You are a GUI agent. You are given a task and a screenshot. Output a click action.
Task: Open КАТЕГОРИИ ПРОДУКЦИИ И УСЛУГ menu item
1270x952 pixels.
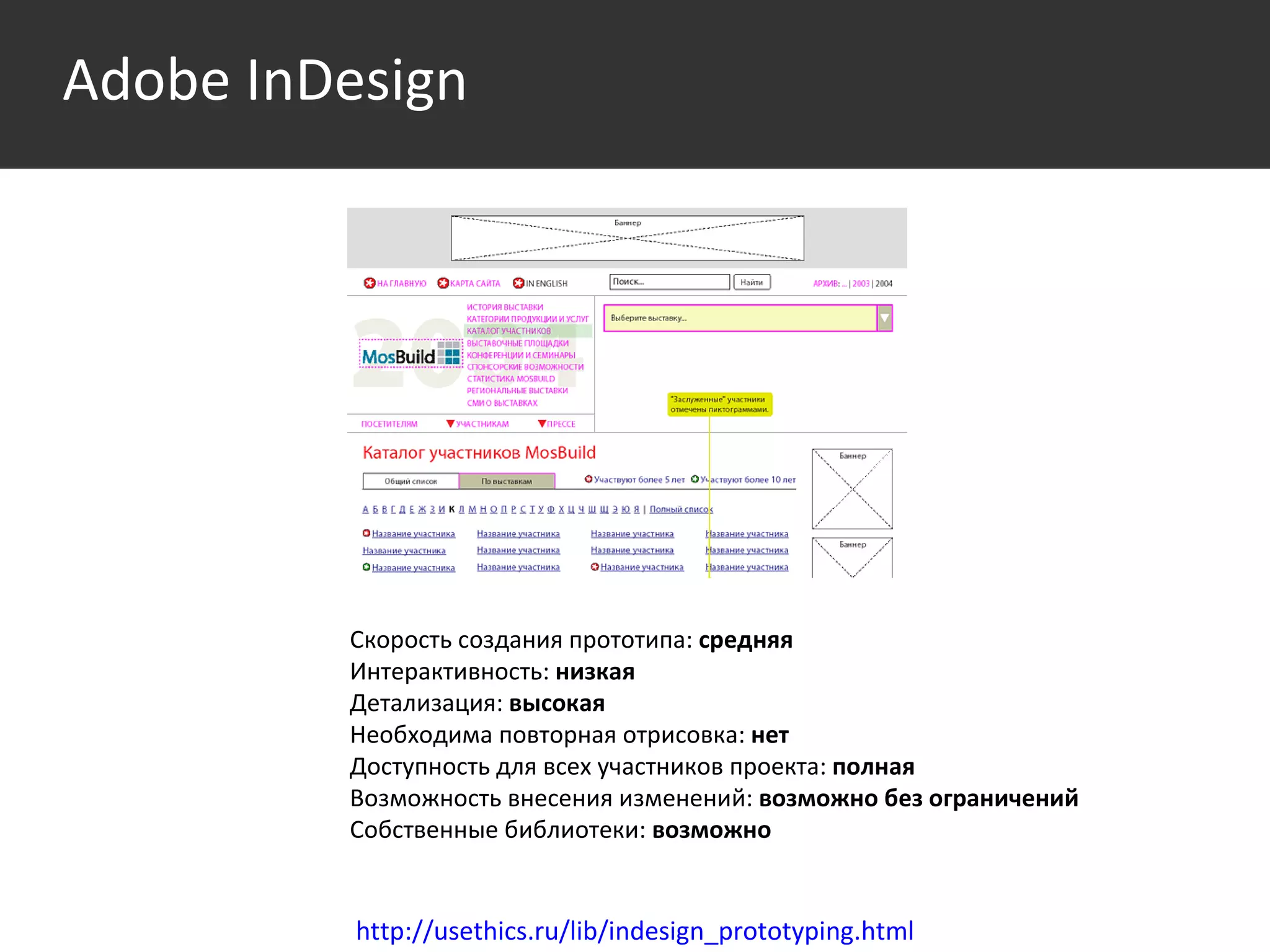coord(528,319)
